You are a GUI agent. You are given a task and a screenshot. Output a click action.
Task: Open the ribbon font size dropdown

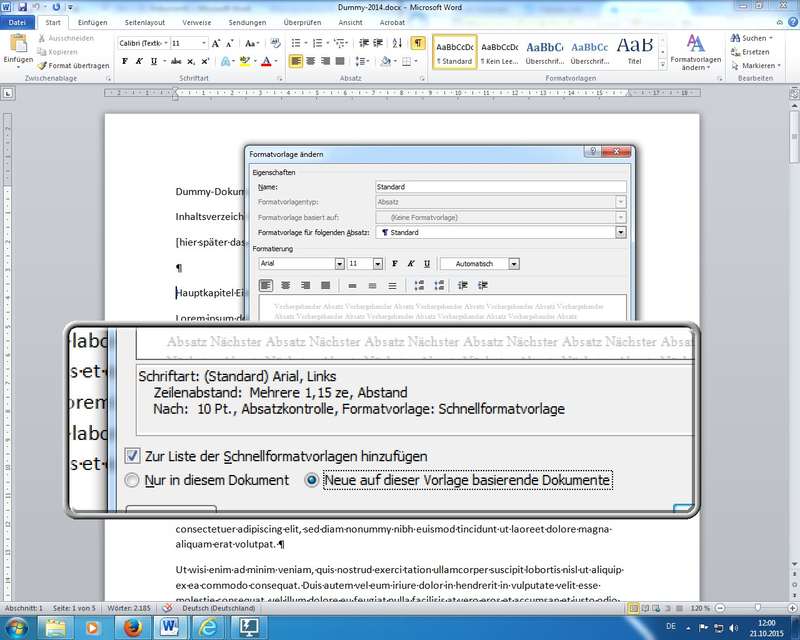click(204, 43)
